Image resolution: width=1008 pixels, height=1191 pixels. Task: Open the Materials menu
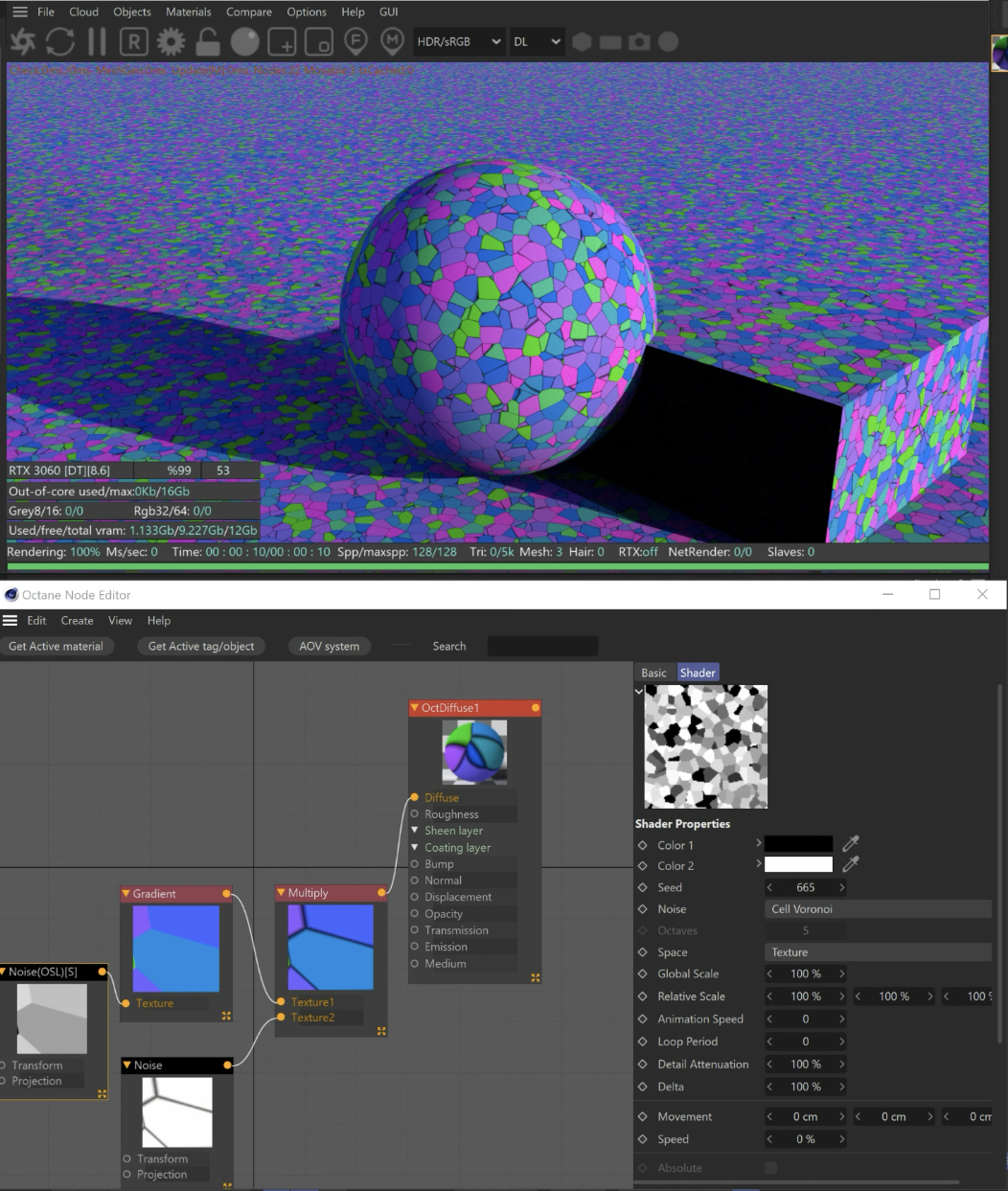point(189,11)
